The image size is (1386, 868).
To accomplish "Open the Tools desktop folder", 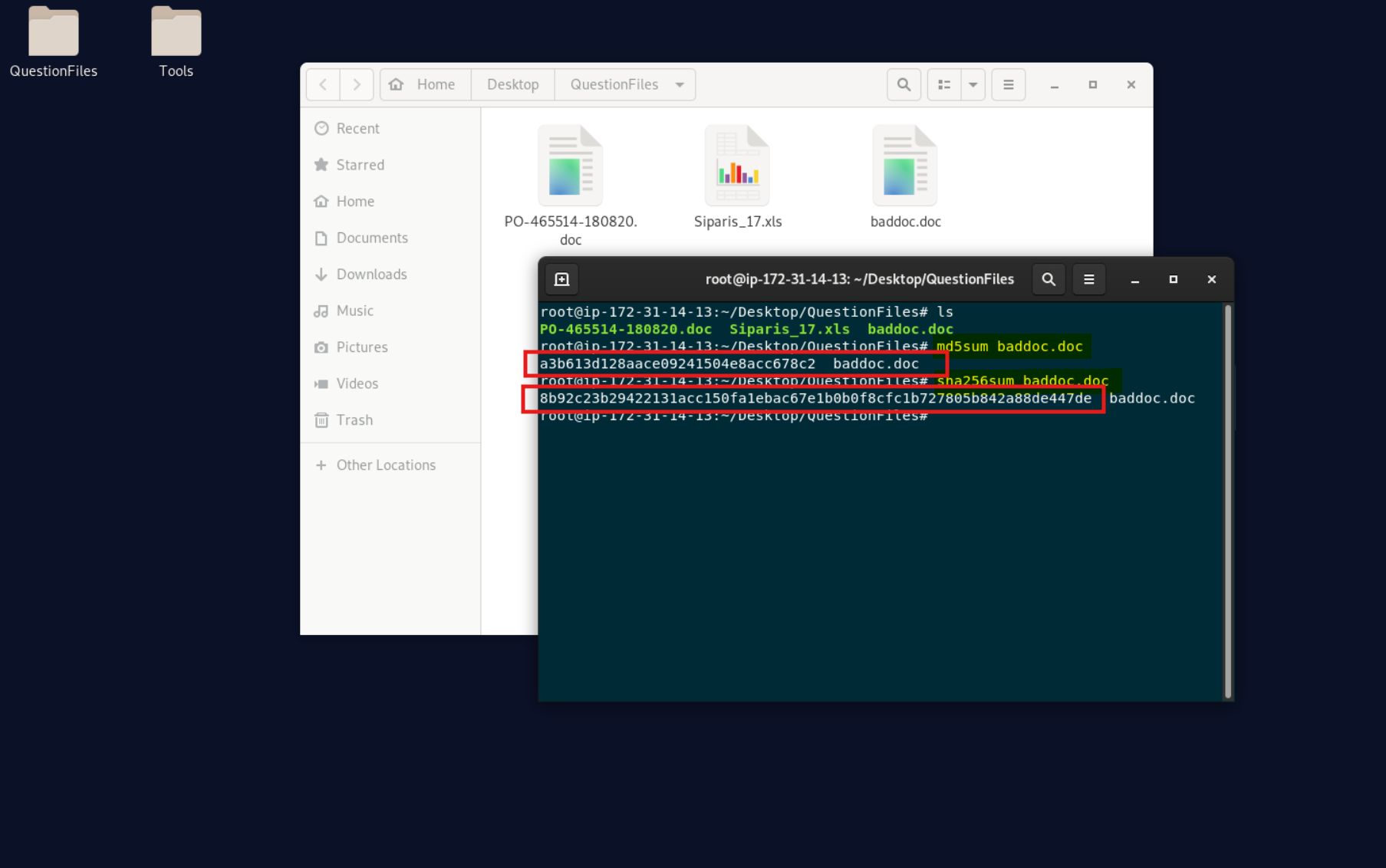I will click(x=176, y=42).
